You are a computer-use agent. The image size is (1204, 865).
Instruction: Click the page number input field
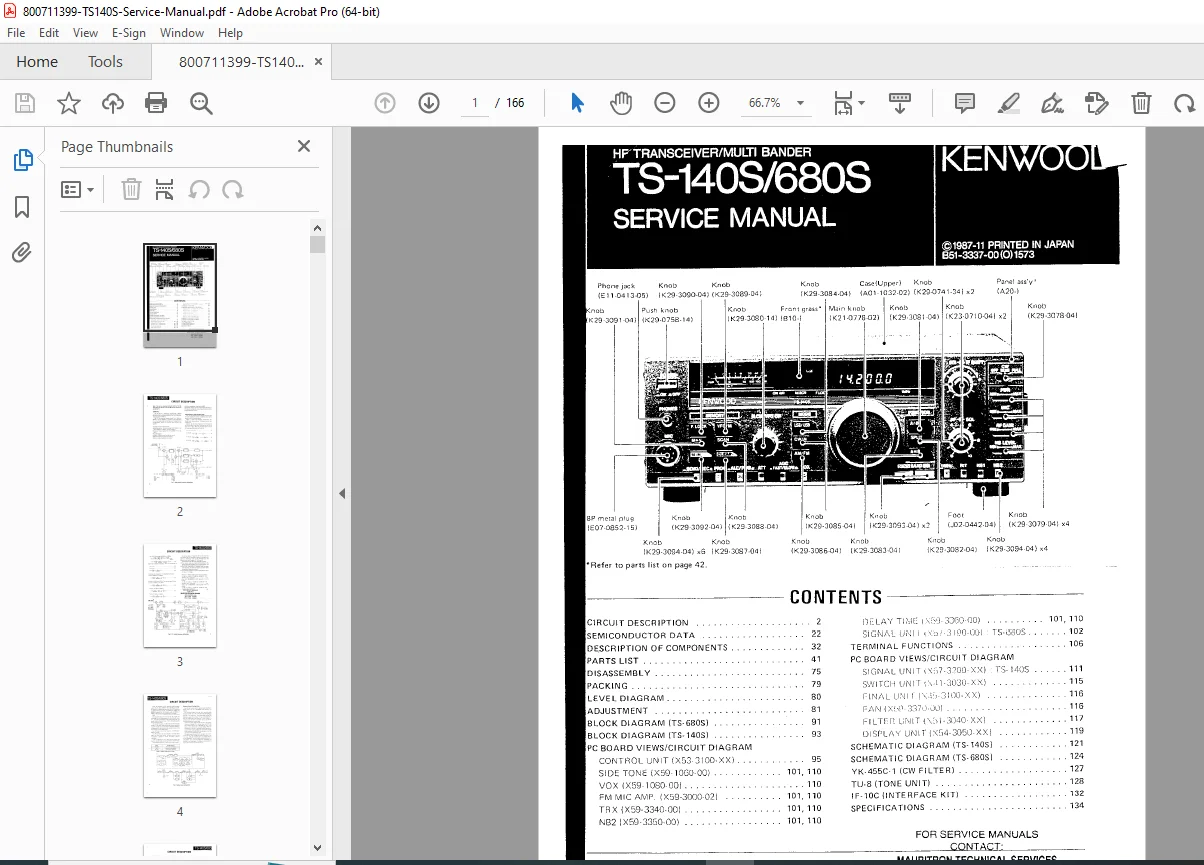pos(474,103)
